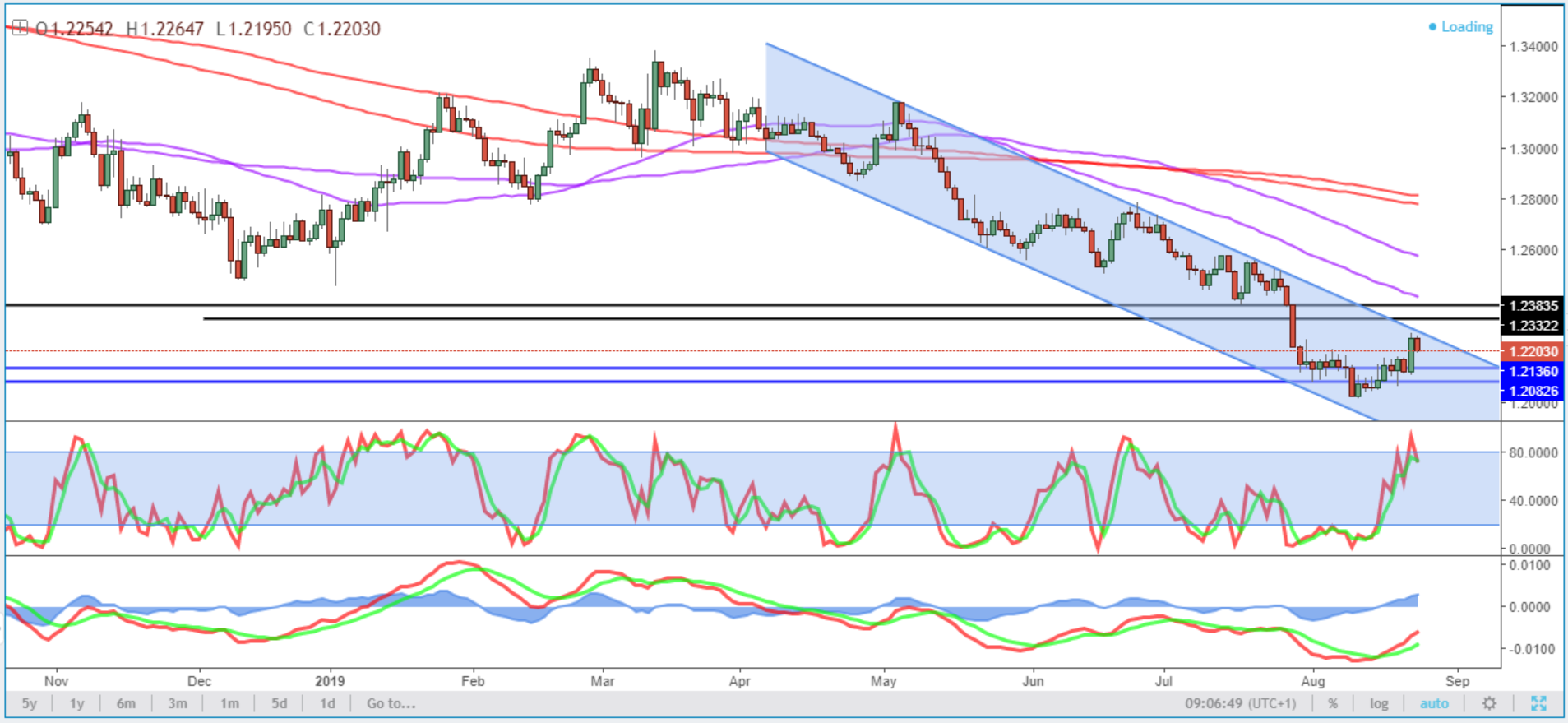The width and height of the screenshot is (1568, 723).
Task: Select the 5d time range
Action: (x=280, y=703)
